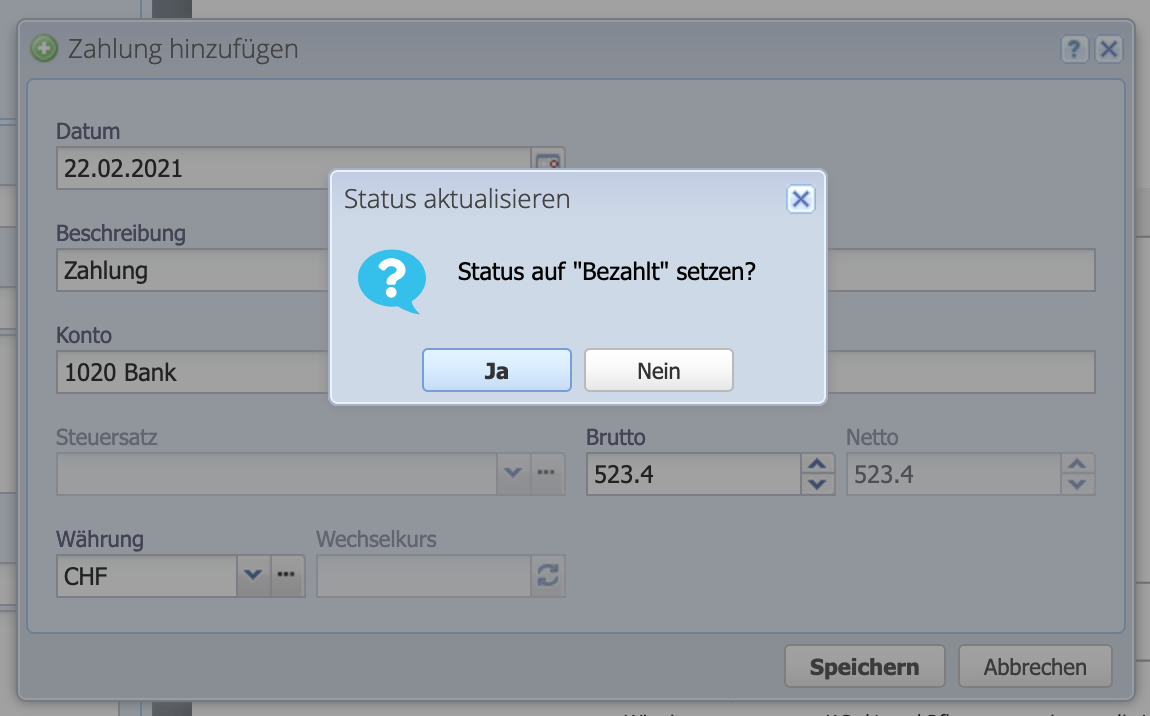Open Steuersatz options via ellipsis icon
1150x716 pixels.
click(547, 473)
